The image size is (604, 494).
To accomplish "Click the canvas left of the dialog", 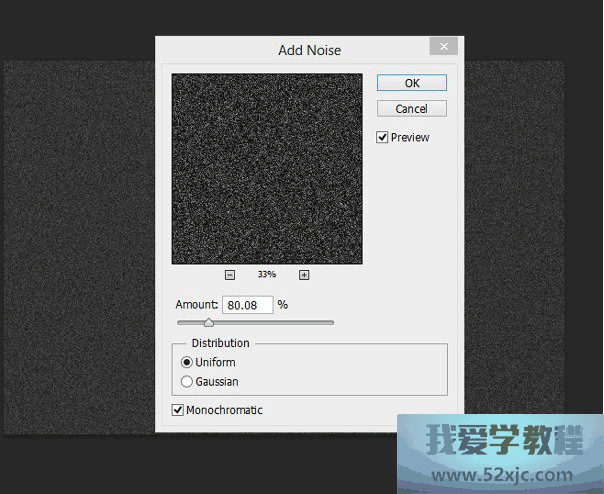I will tap(78, 250).
